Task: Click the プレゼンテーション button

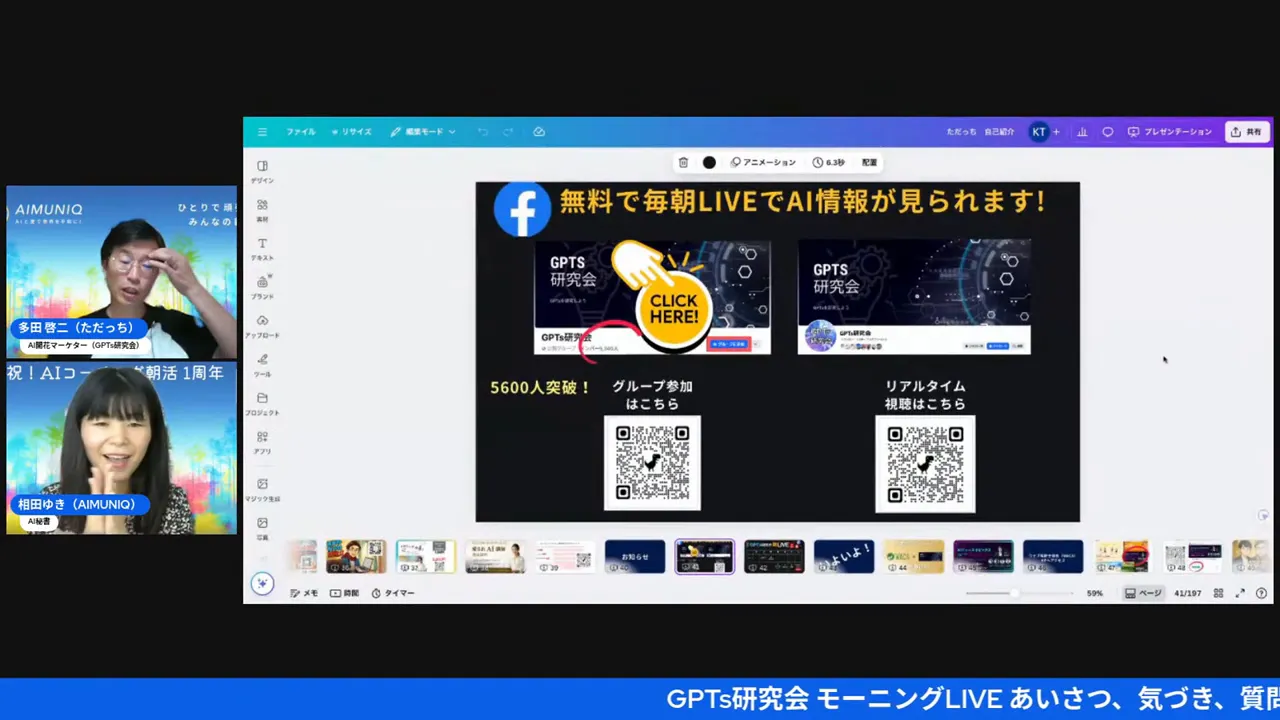Action: click(x=1170, y=132)
